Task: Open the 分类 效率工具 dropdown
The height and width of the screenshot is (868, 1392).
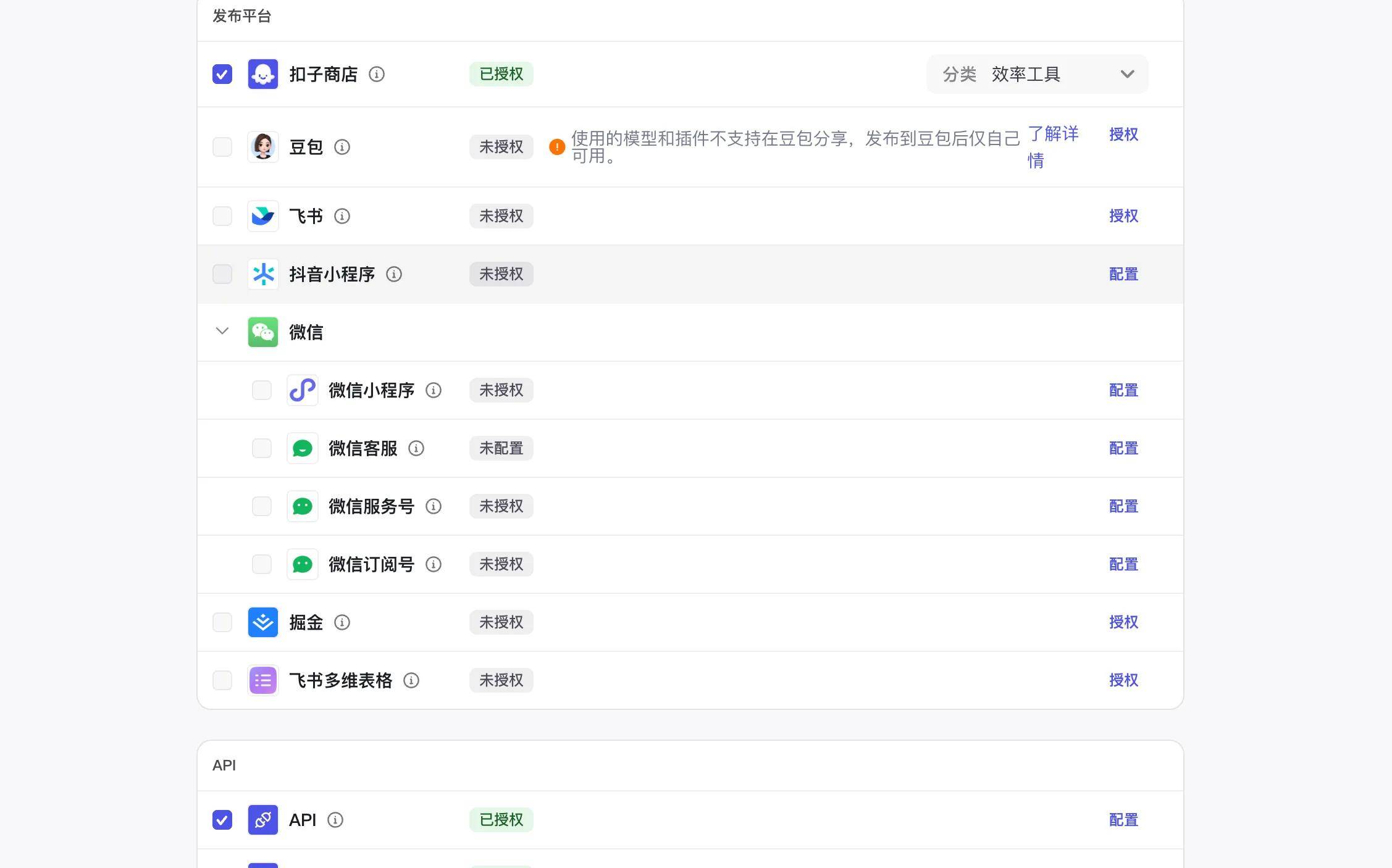Action: (1037, 75)
